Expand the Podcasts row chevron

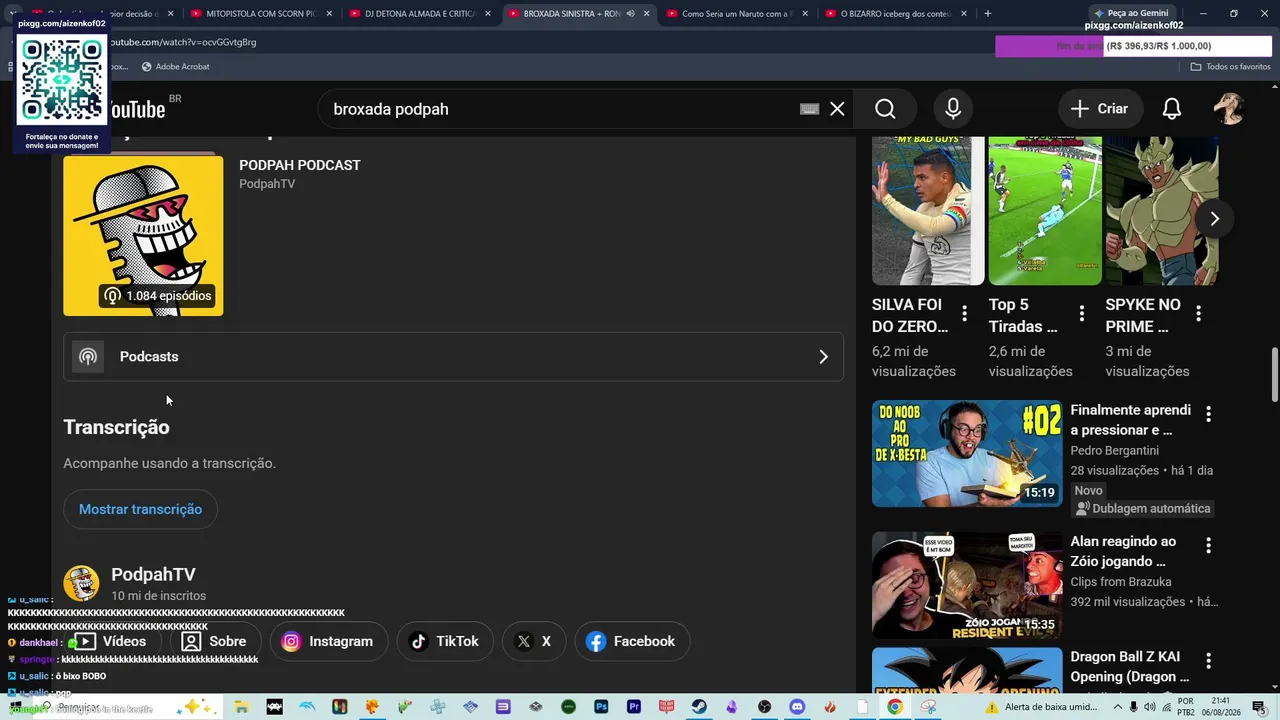pos(823,357)
